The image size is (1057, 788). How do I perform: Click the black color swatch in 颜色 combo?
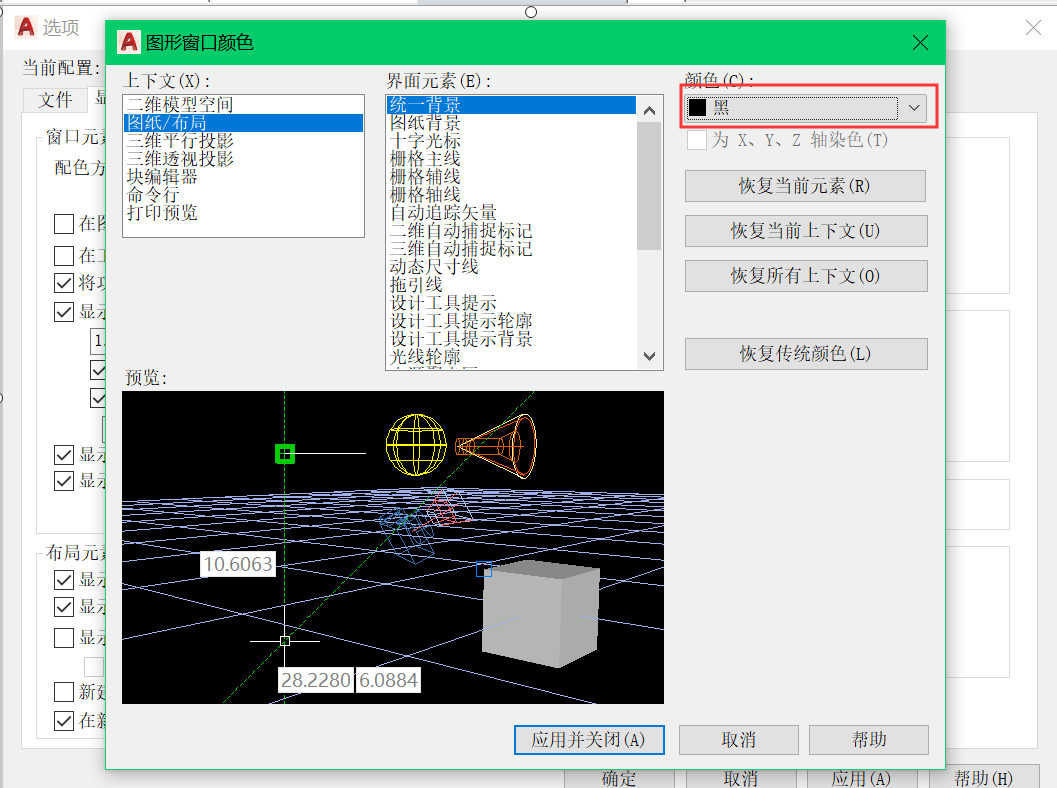click(x=698, y=108)
